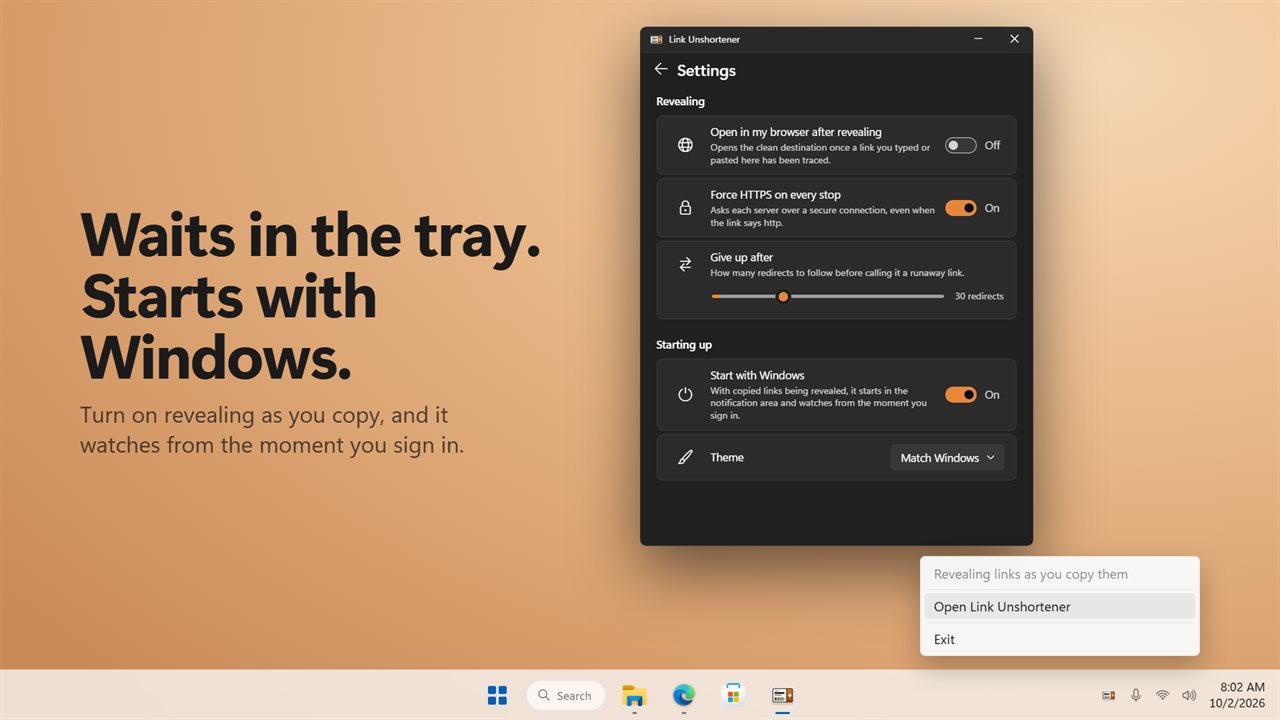Select Exit from the tray menu
The image size is (1280, 720).
coord(1059,639)
